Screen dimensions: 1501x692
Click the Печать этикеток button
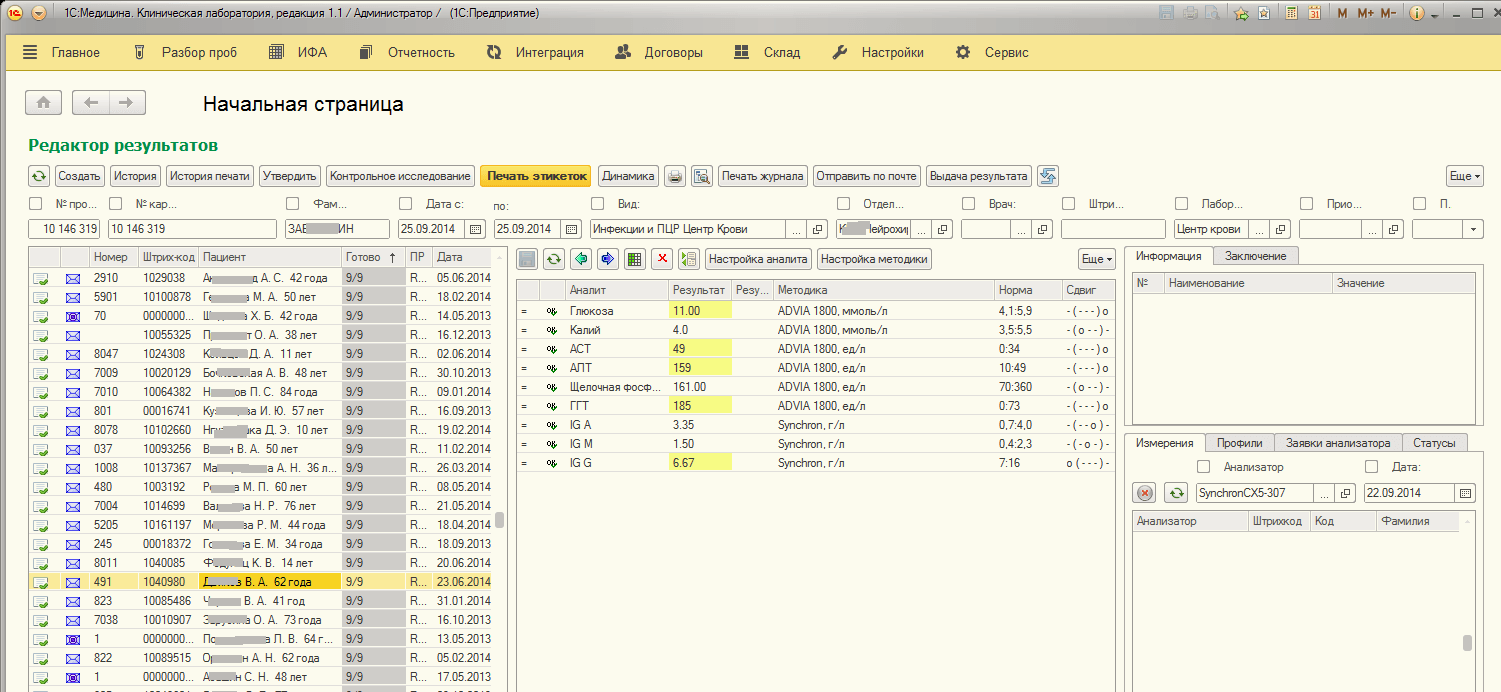click(535, 176)
